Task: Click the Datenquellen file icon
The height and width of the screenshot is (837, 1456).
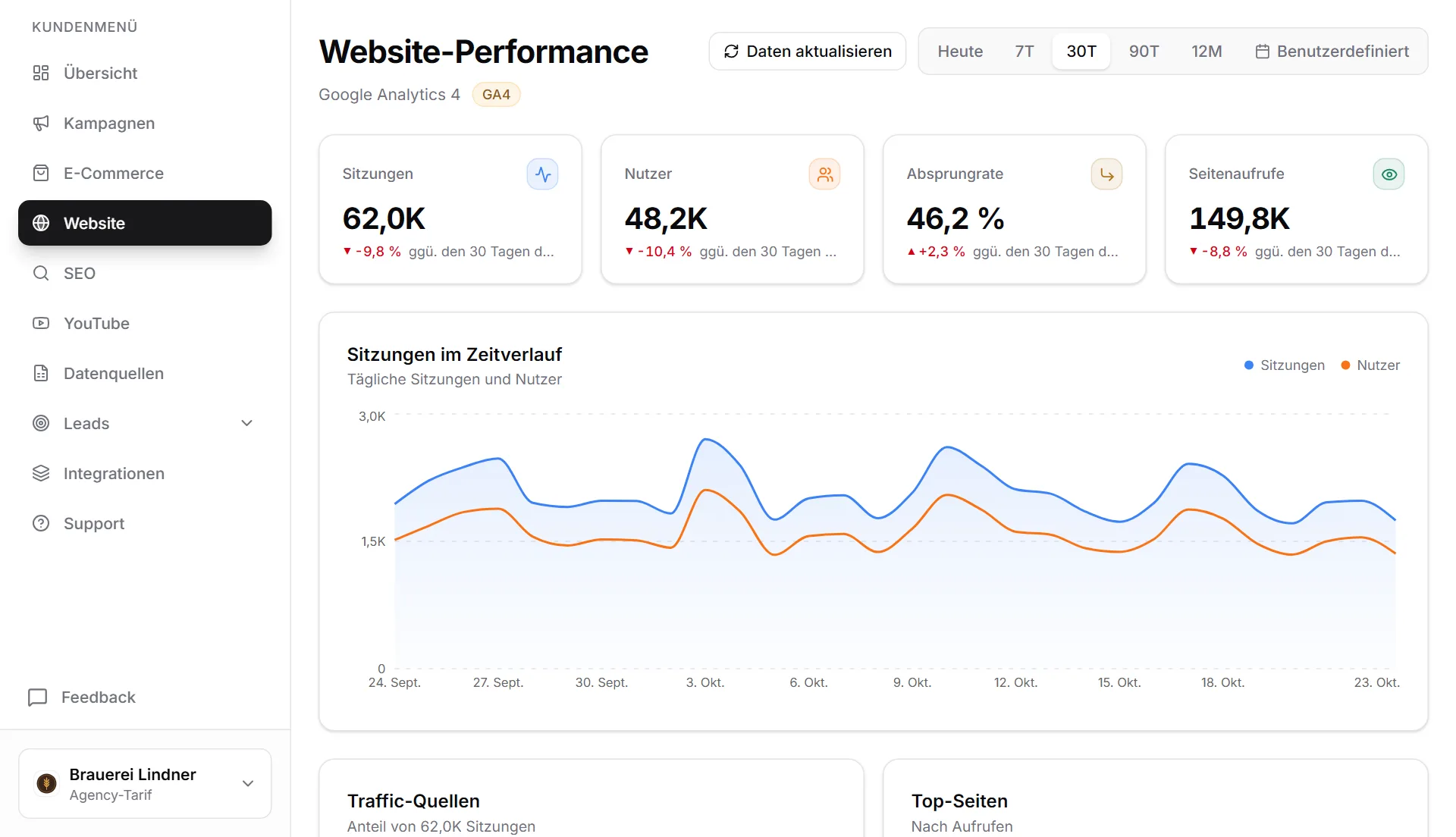Action: point(41,373)
